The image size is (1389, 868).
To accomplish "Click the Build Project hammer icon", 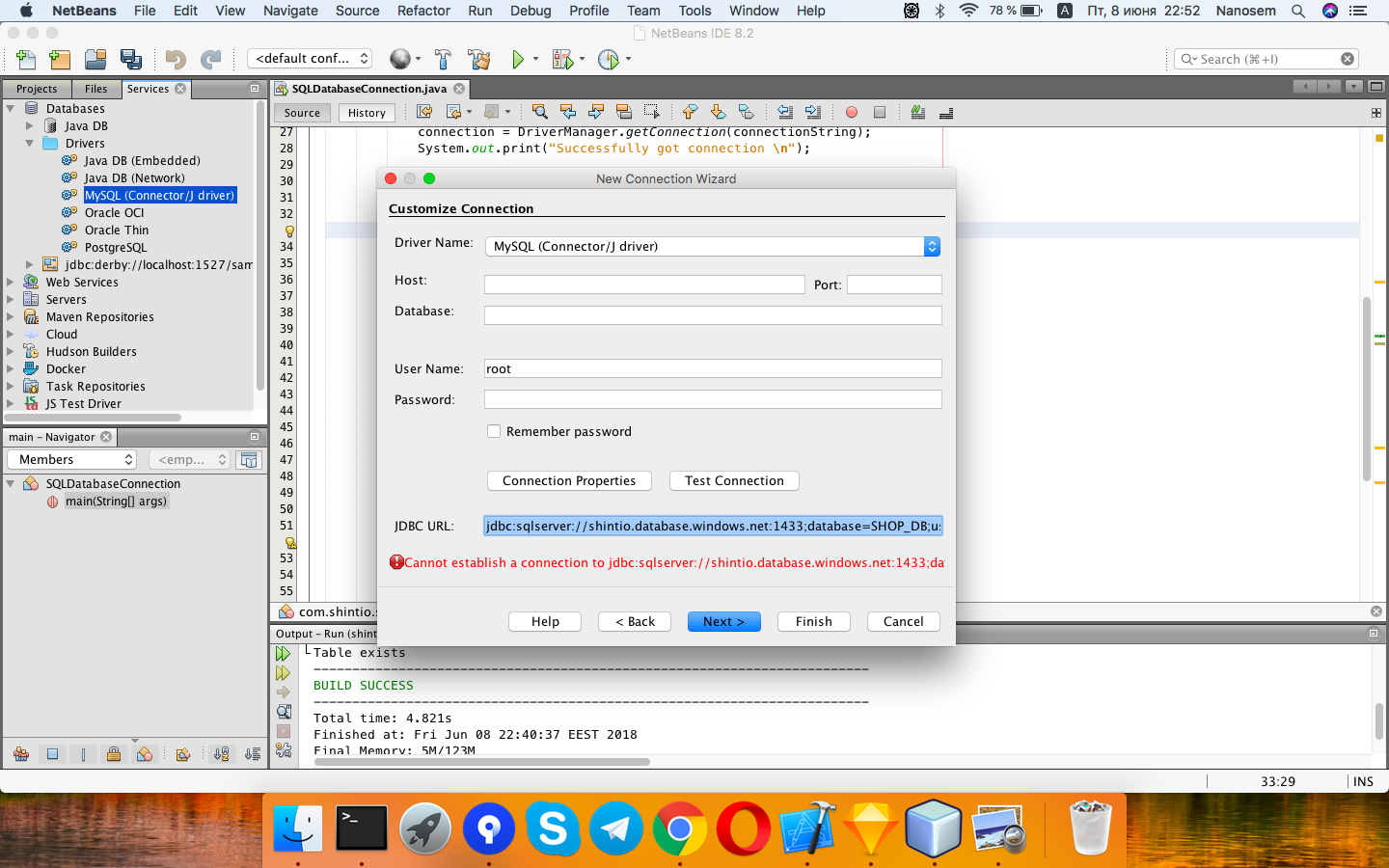I will pyautogui.click(x=443, y=59).
